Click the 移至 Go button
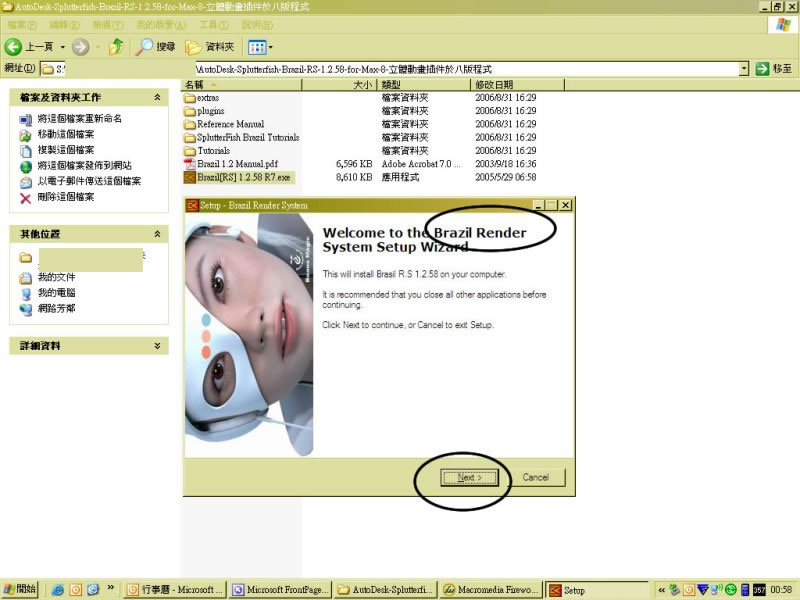 tap(774, 68)
